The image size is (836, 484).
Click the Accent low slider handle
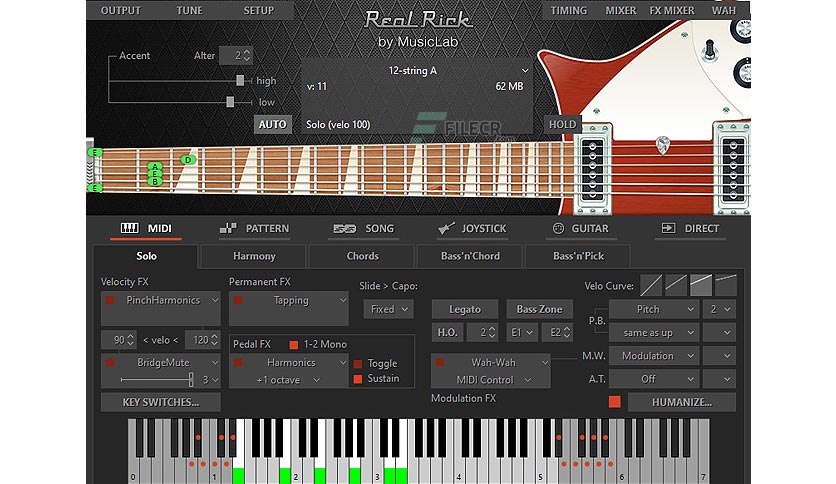point(230,102)
